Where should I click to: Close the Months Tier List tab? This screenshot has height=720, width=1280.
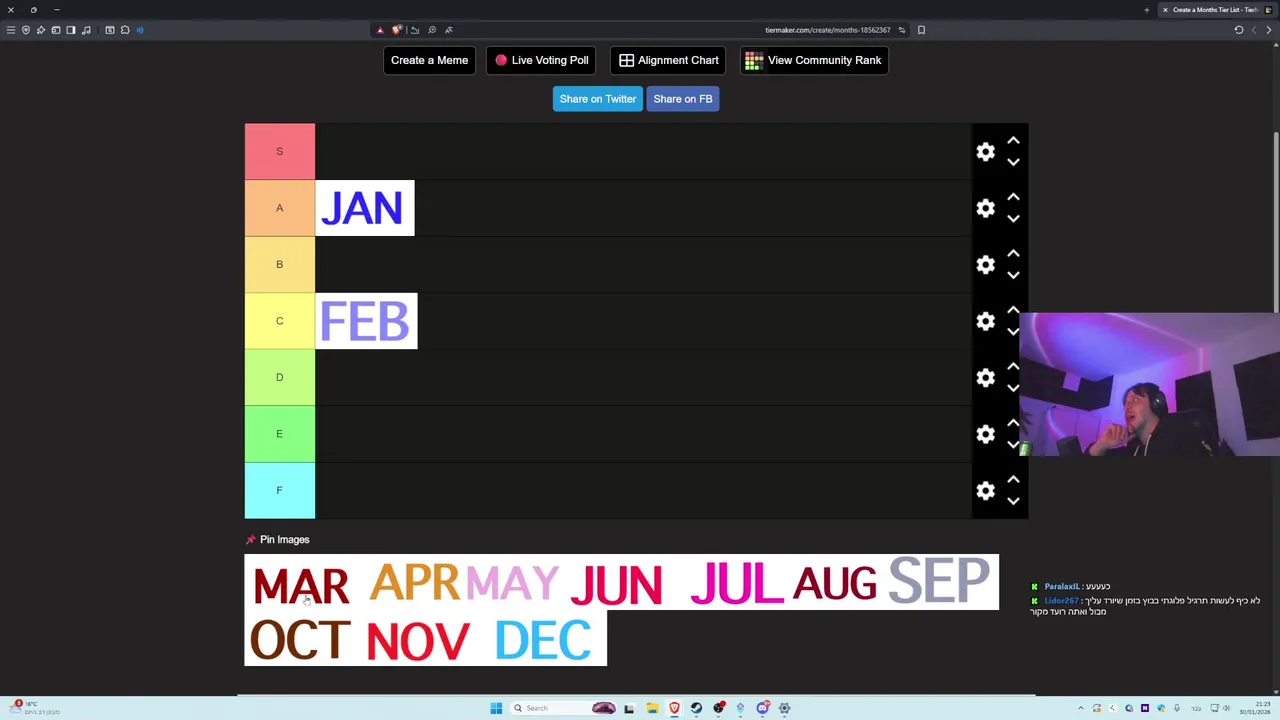click(x=1165, y=10)
